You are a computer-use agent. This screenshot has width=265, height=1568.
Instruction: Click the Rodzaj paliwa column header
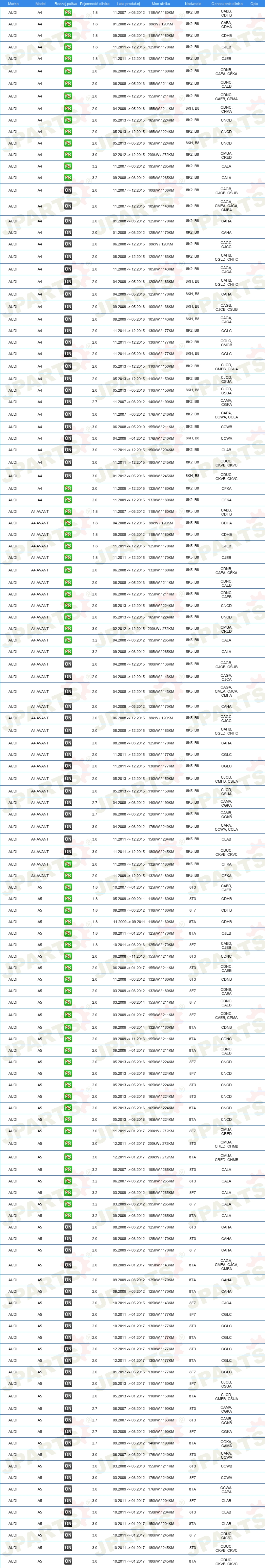tap(66, 4)
